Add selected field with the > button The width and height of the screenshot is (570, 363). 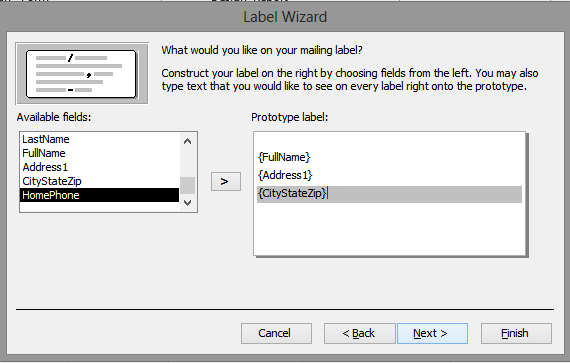coord(226,181)
